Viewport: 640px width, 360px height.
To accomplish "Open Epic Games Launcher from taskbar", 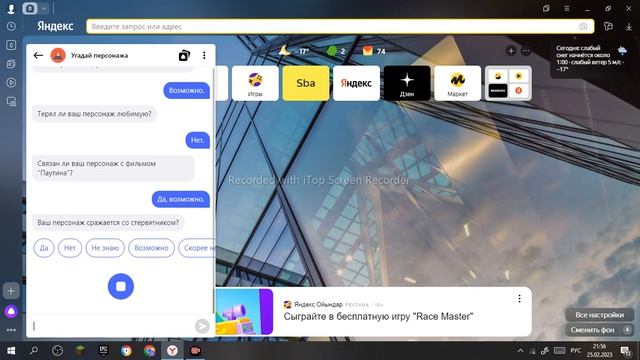I will [x=103, y=351].
